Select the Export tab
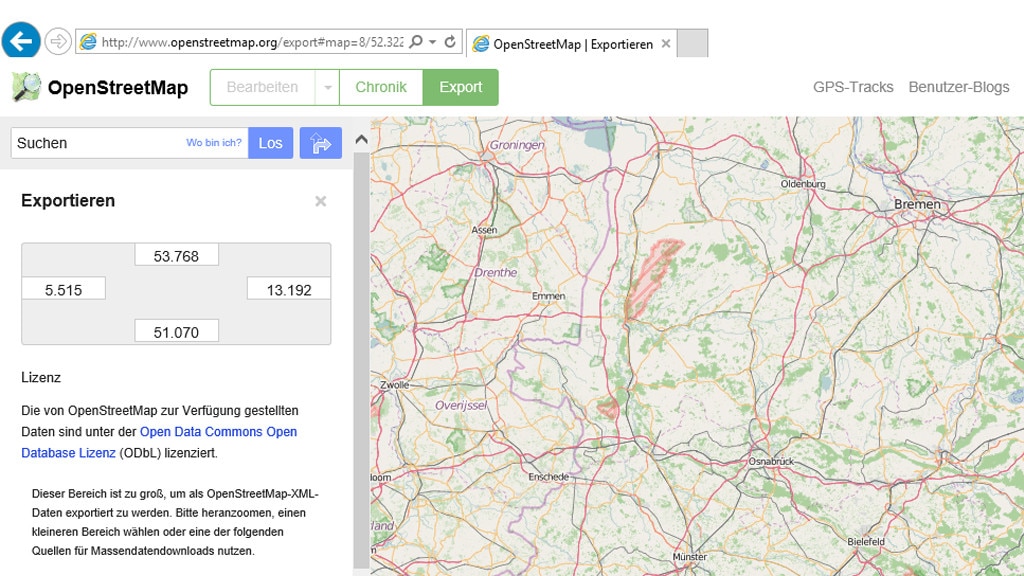The width and height of the screenshot is (1024, 576). (x=460, y=87)
